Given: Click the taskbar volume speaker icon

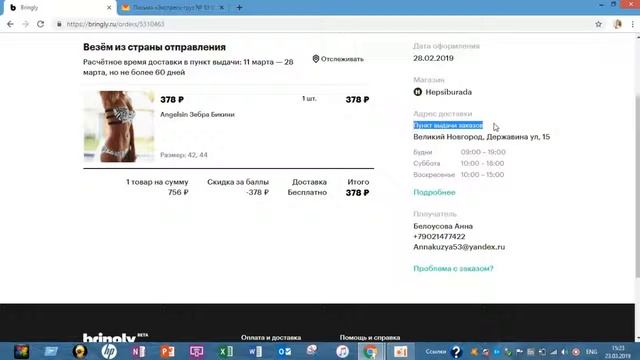Looking at the screenshot, I should (564, 351).
